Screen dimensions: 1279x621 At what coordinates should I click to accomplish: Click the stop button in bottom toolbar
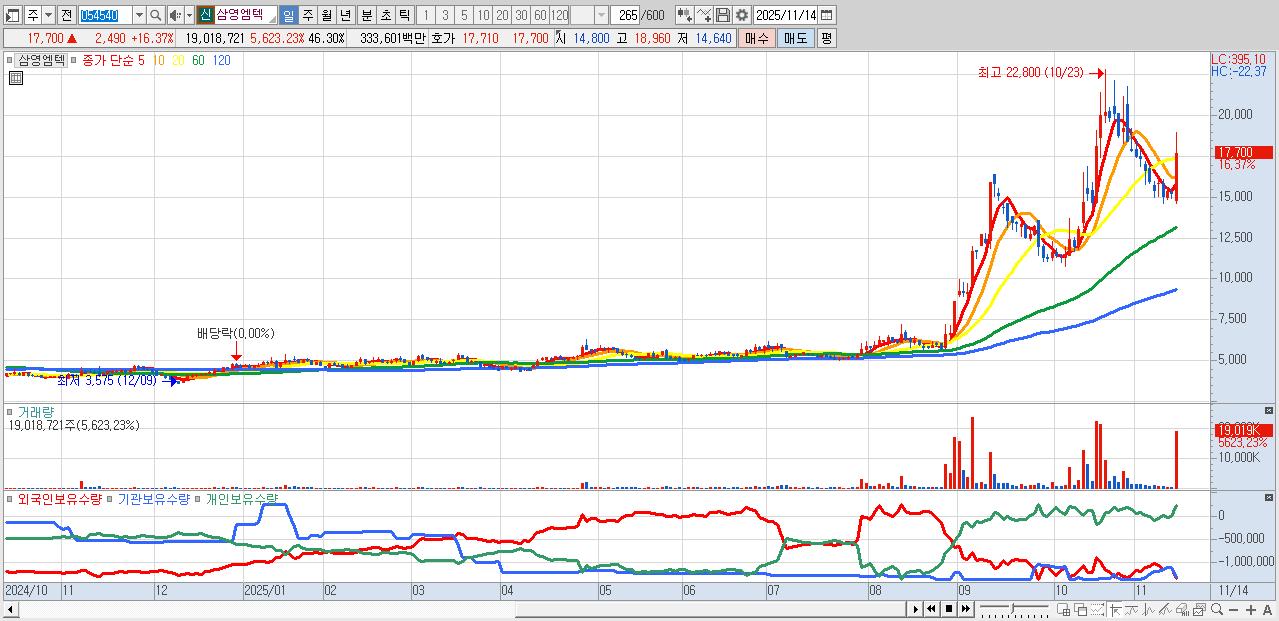coord(949,609)
